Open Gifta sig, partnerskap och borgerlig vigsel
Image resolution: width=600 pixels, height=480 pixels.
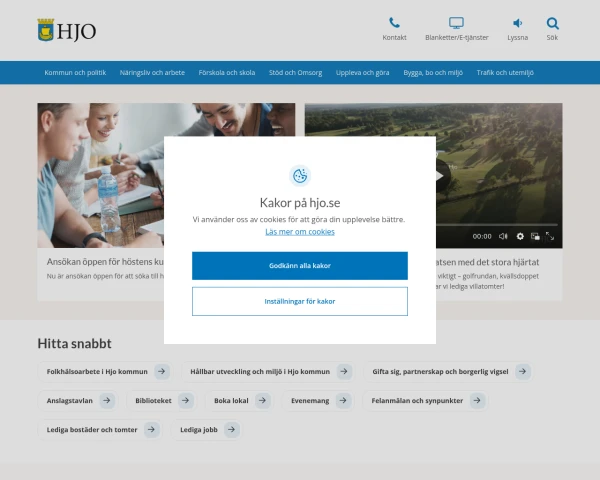(x=448, y=371)
